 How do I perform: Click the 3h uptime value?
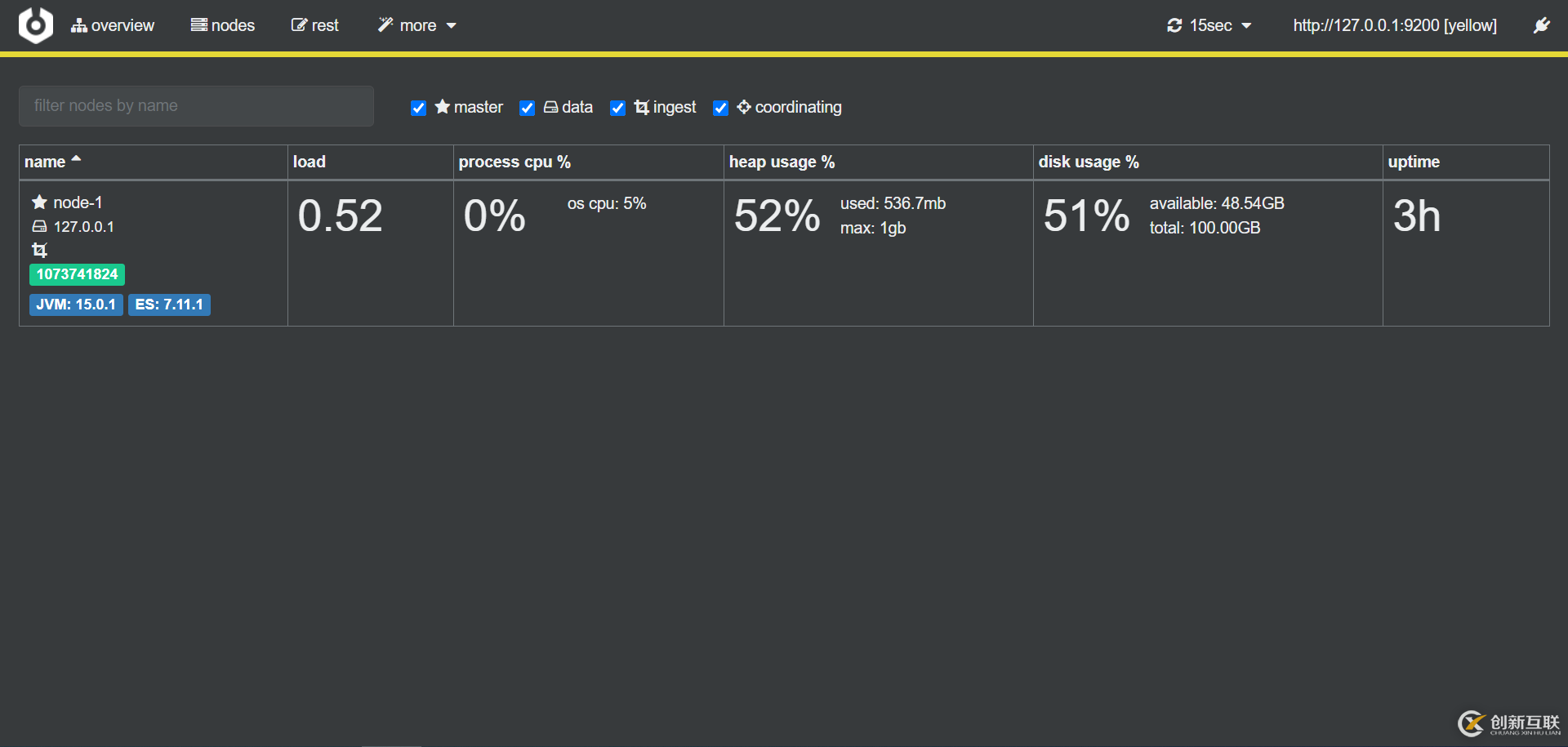(x=1417, y=216)
